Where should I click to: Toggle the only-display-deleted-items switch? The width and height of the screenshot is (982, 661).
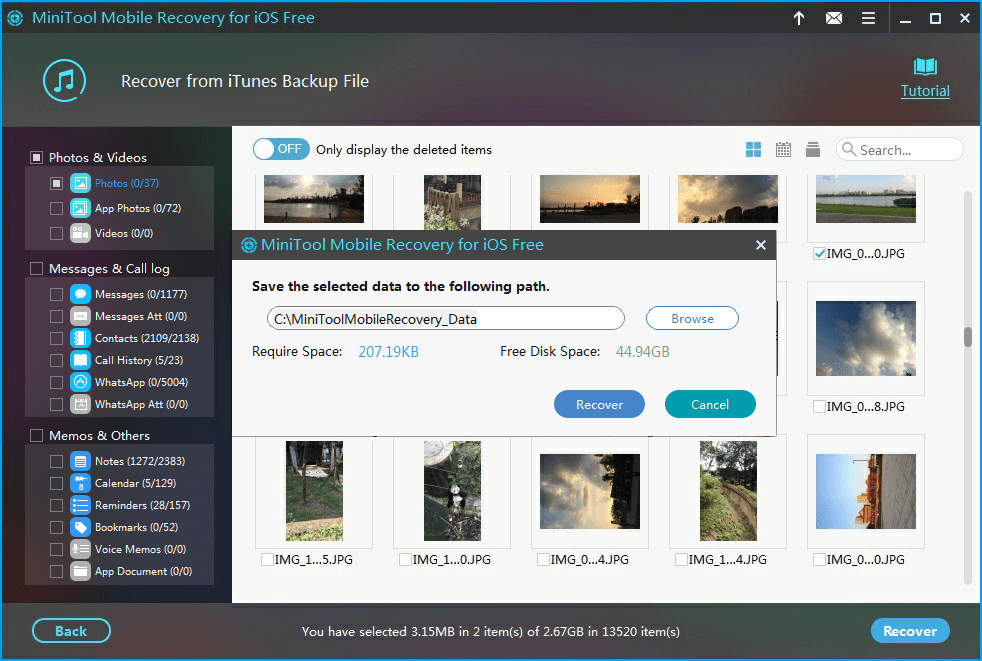coord(281,149)
